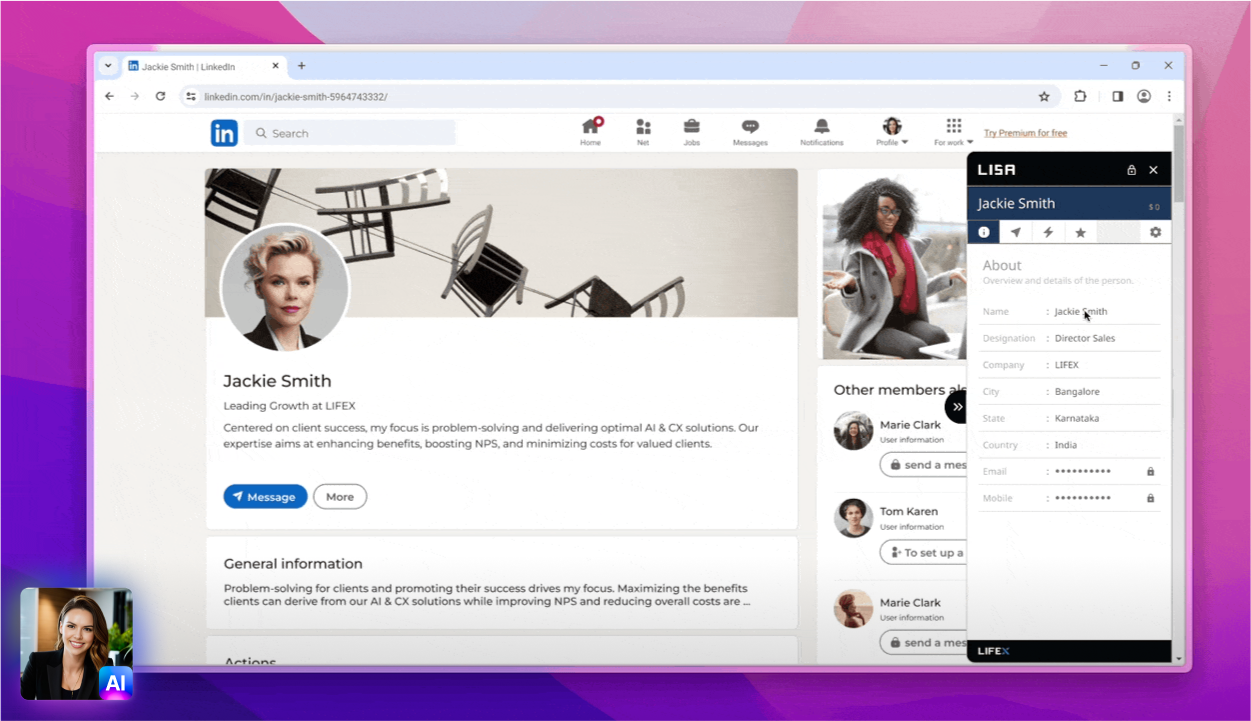Click the Bangalore city value
This screenshot has width=1251, height=721.
point(1077,392)
